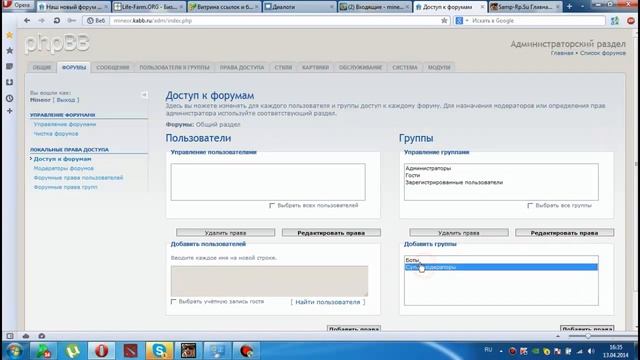Click the plus icon in Opera sidebar

pyautogui.click(x=10, y=111)
